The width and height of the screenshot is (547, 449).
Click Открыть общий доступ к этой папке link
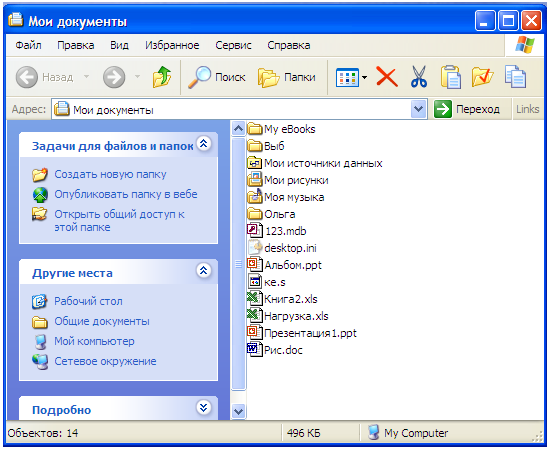click(119, 221)
